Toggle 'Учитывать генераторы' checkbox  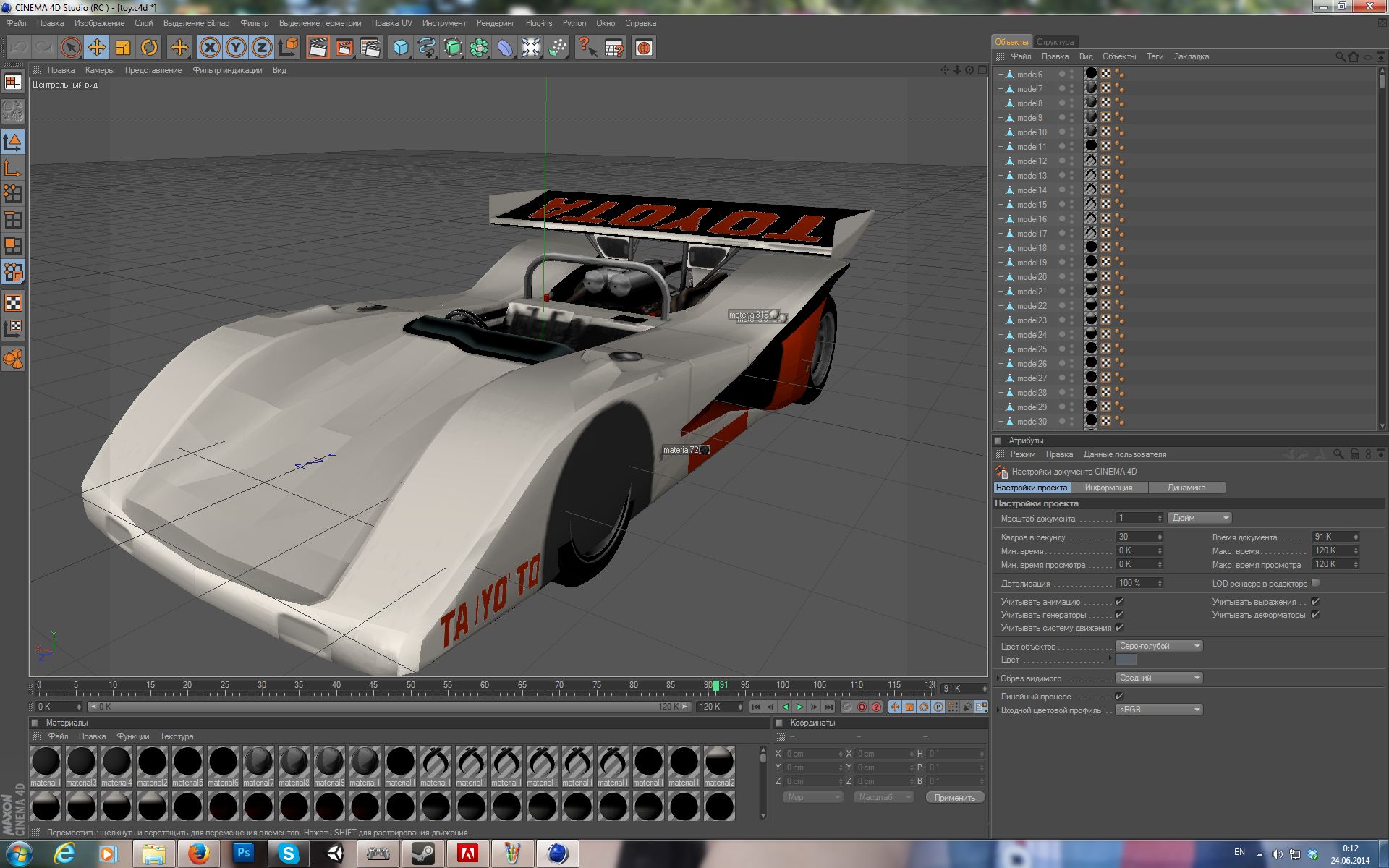[x=1119, y=615]
